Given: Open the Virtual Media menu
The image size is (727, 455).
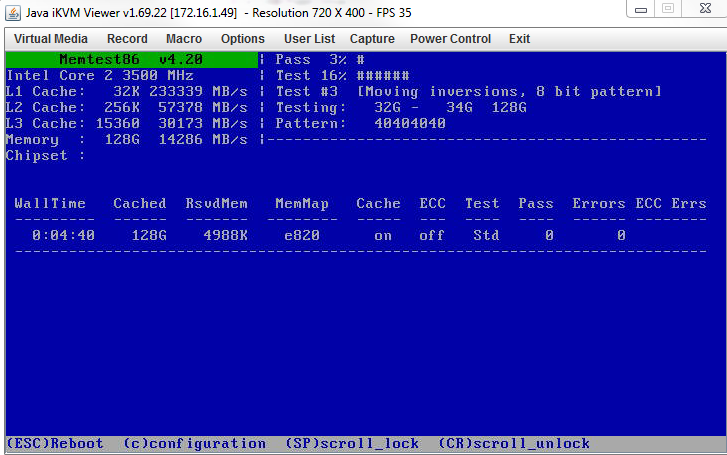Looking at the screenshot, I should (x=51, y=39).
